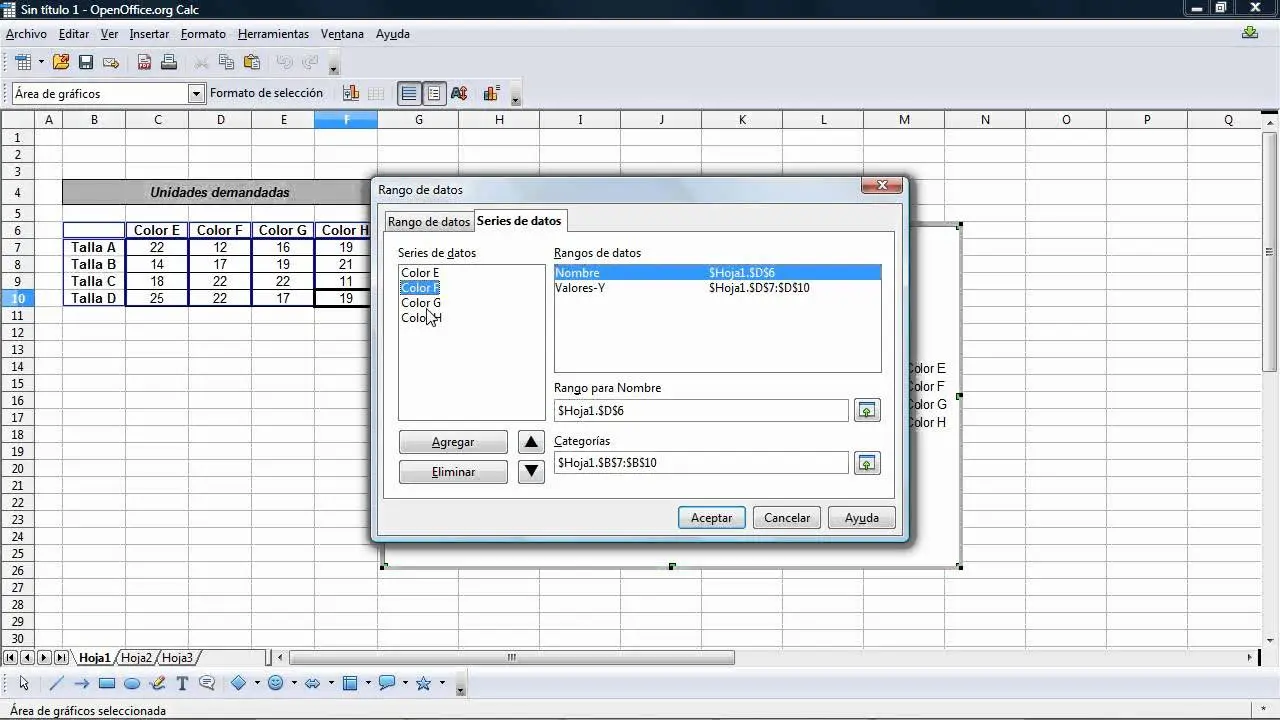Open the Archivo menu
The height and width of the screenshot is (720, 1280).
[26, 33]
